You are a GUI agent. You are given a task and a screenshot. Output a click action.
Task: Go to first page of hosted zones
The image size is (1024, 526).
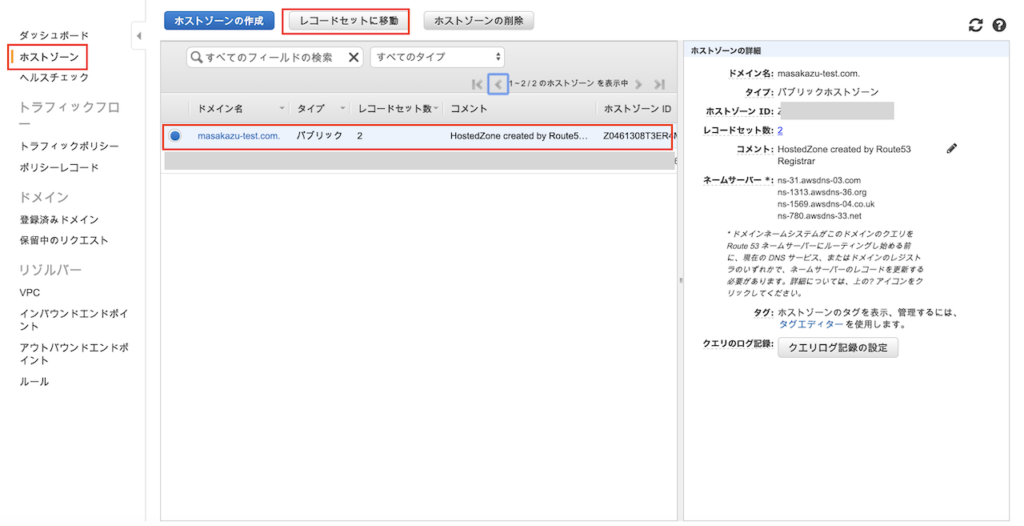[477, 84]
